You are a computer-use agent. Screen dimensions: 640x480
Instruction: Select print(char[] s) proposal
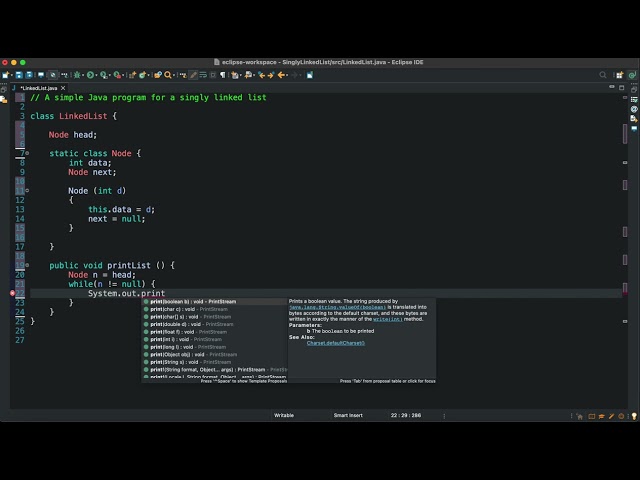click(x=214, y=317)
